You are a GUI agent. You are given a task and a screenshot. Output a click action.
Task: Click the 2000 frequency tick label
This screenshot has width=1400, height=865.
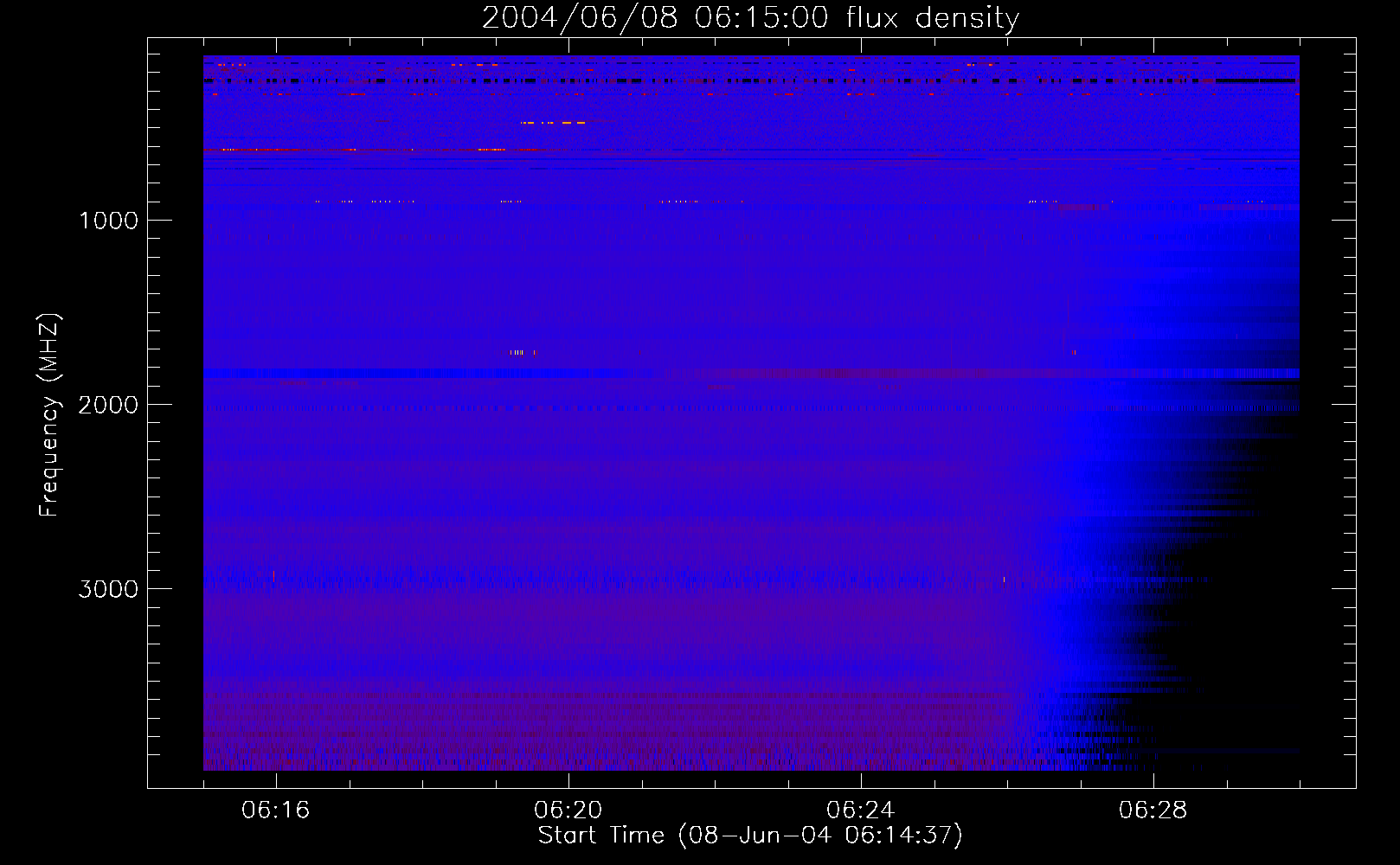108,405
